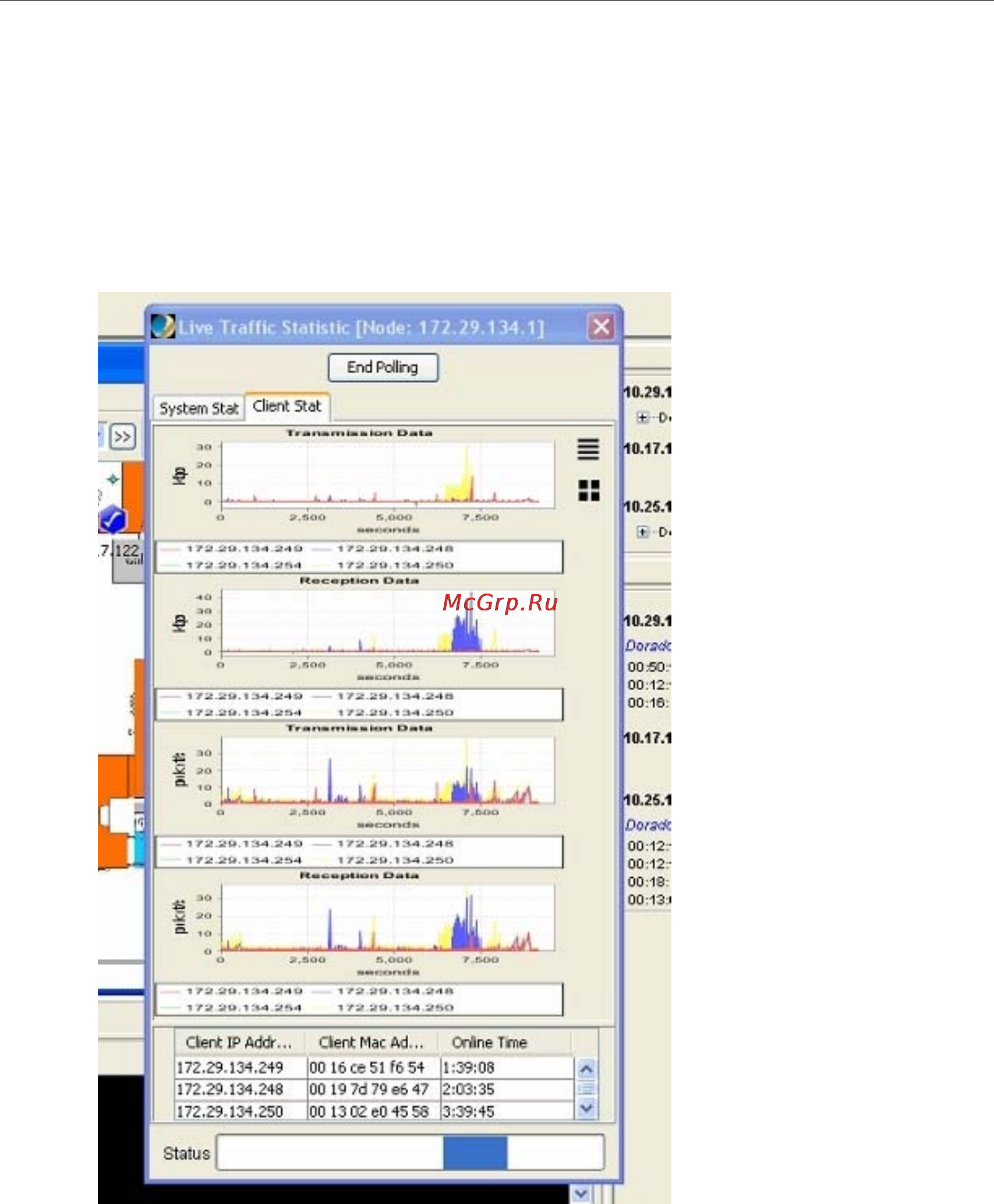
Task: Click the teal star node icon on map
Action: 113,479
